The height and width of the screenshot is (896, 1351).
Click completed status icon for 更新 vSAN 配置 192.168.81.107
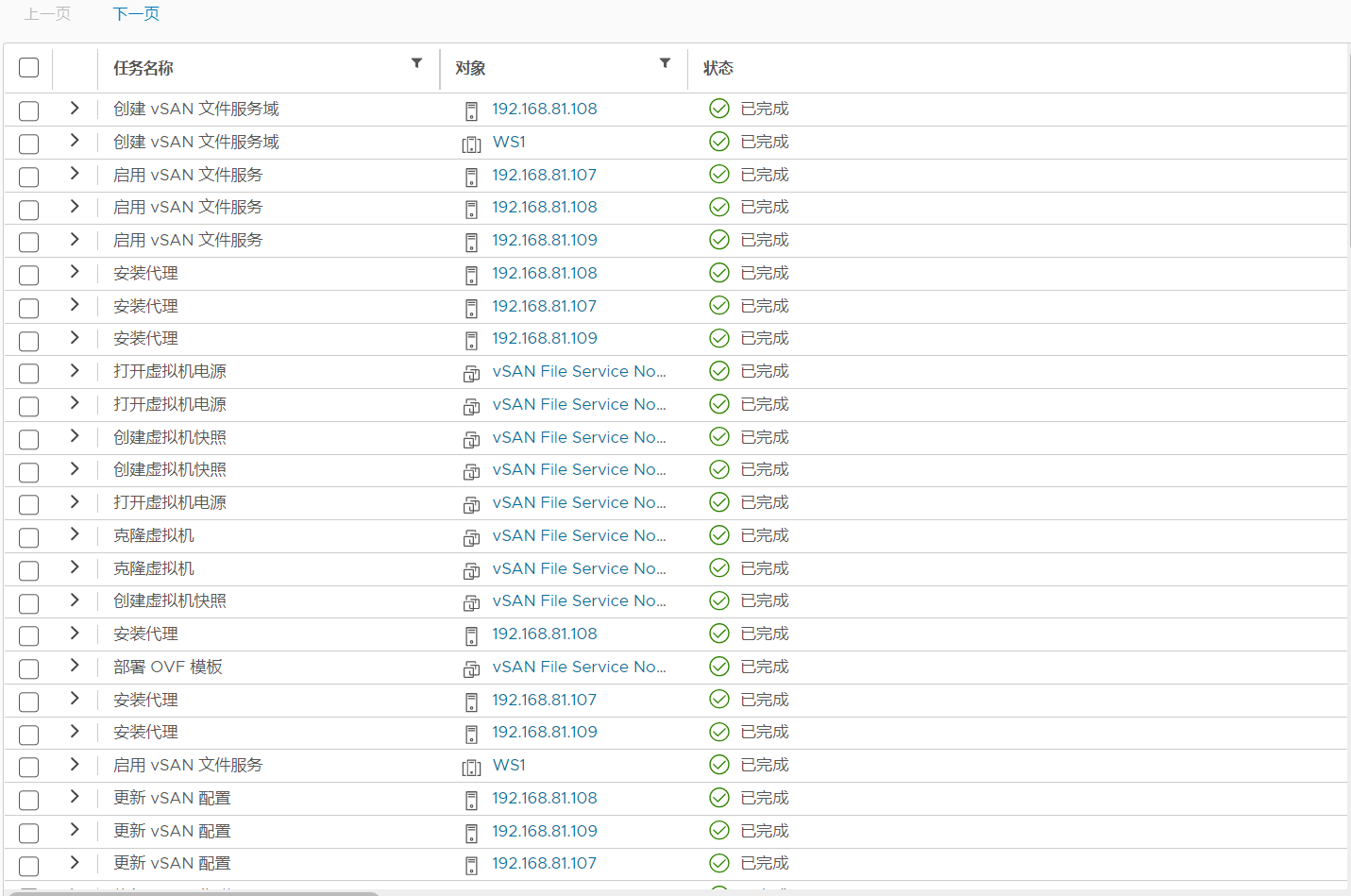719,863
